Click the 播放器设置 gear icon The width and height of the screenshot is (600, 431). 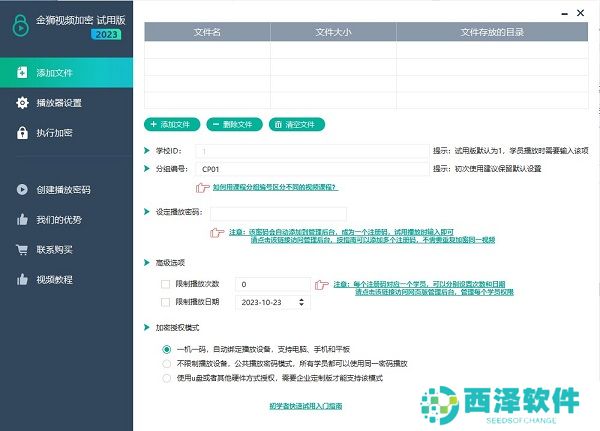click(22, 102)
